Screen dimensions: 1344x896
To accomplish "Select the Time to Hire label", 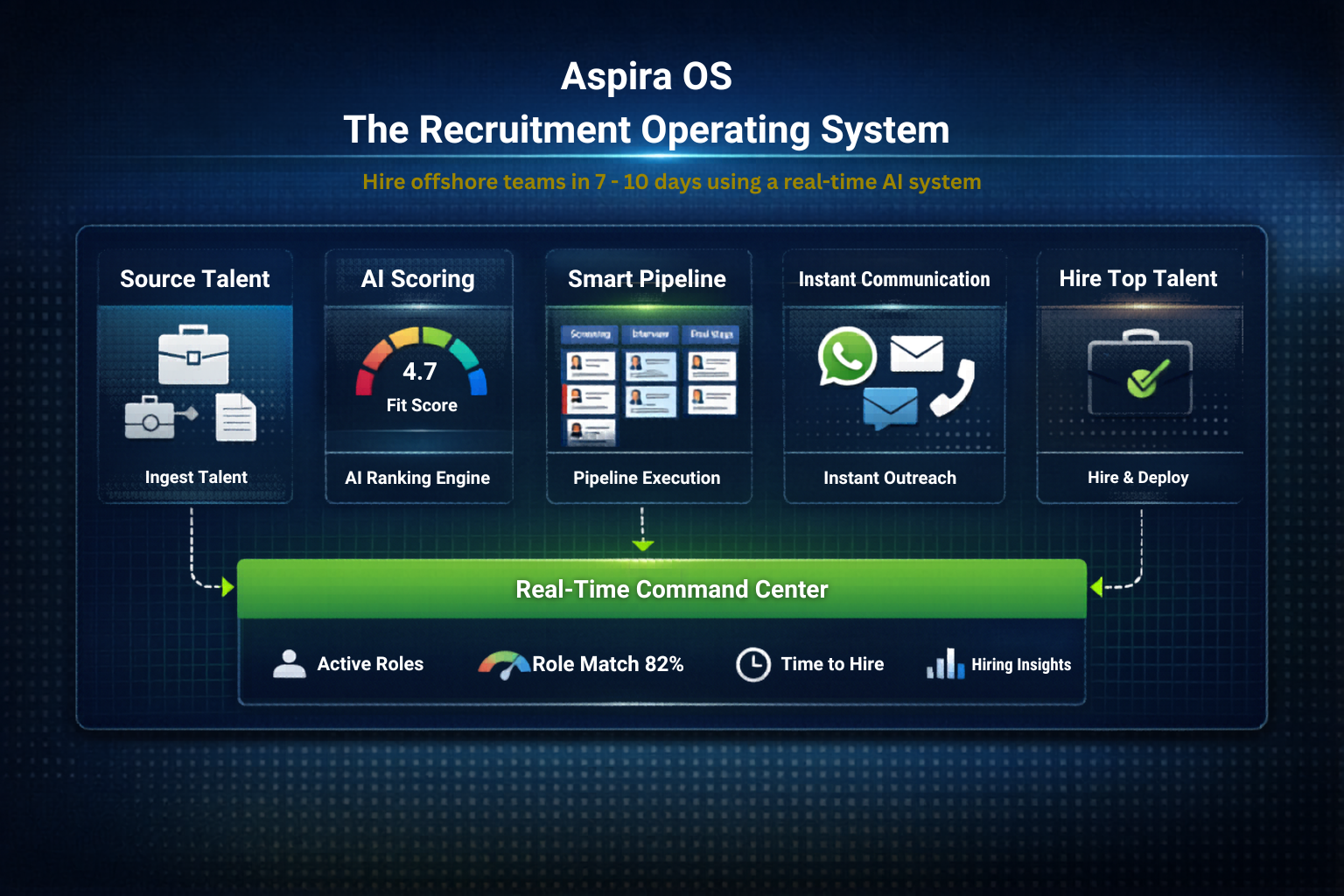I will click(832, 664).
